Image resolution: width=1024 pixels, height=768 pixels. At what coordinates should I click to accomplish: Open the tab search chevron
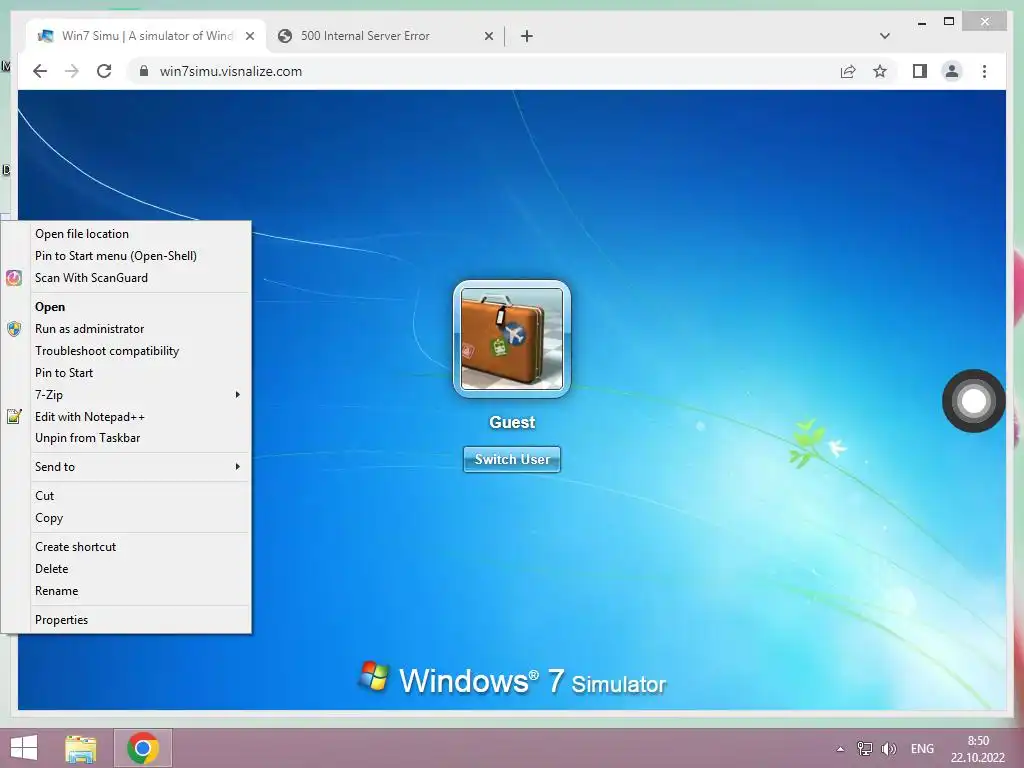coord(884,36)
